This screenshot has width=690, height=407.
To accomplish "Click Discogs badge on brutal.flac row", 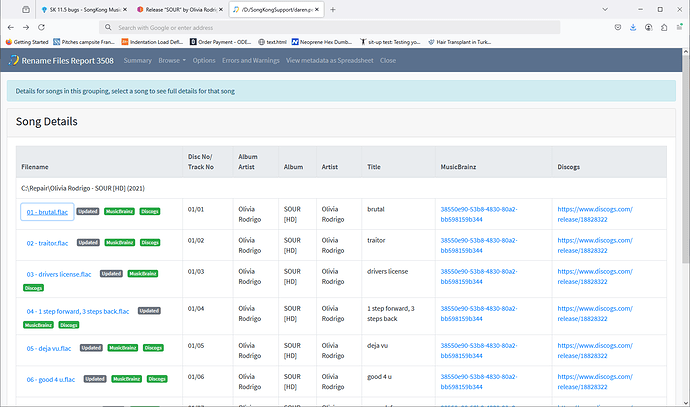I will (x=150, y=211).
